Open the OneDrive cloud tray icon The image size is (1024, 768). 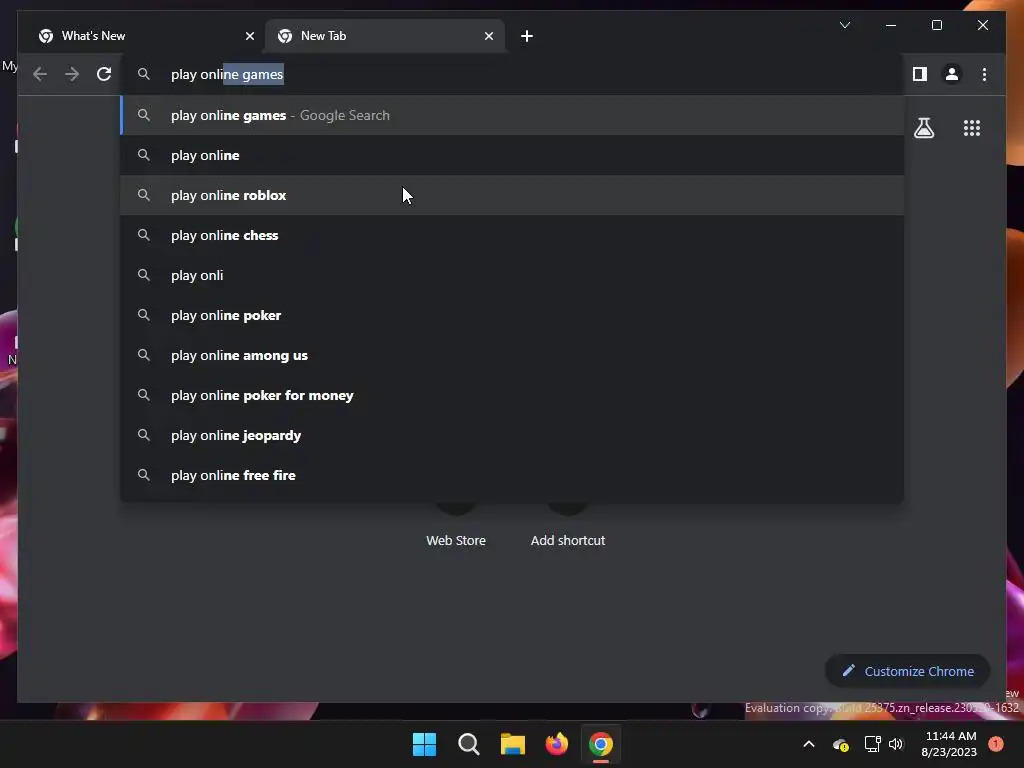[840, 744]
